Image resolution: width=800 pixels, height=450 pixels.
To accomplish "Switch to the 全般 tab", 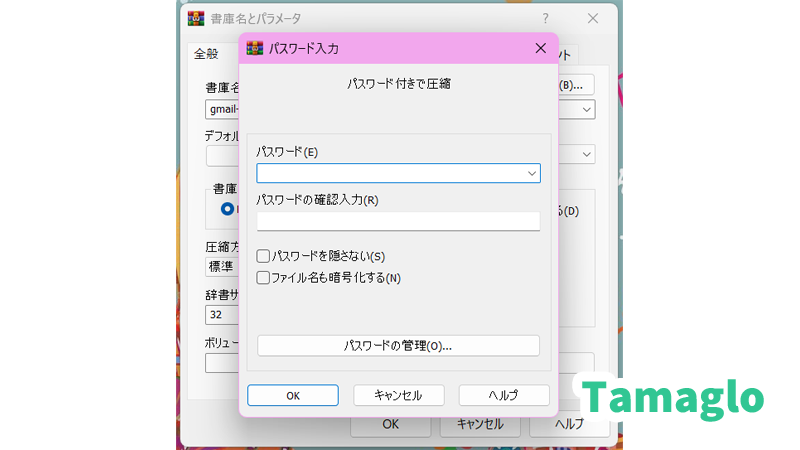I will tap(206, 55).
